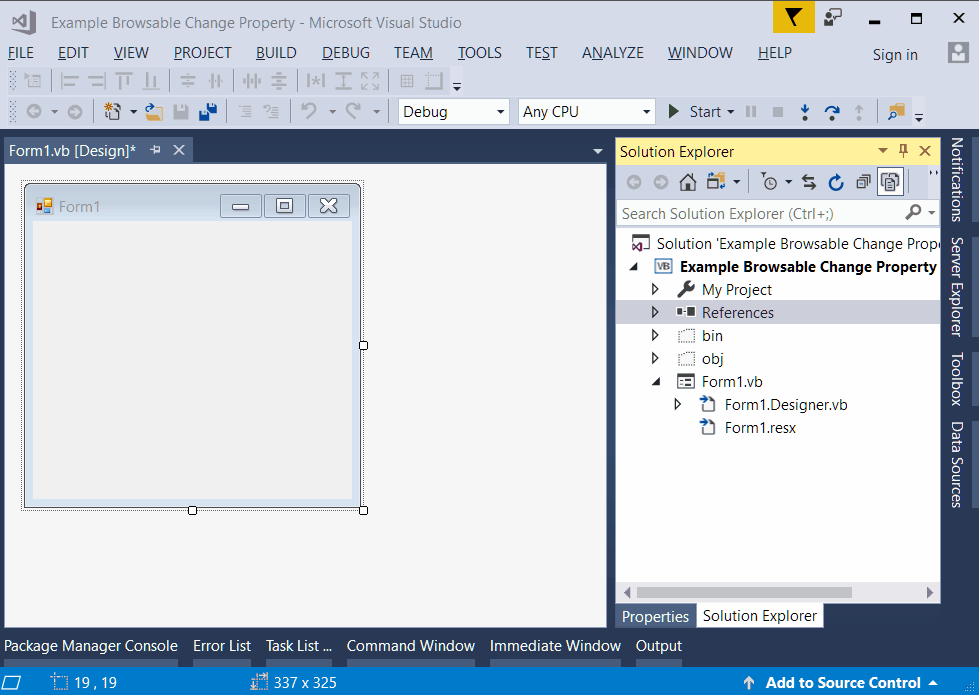Screen dimensions: 979x695
Task: Click the Refresh icon in Solution Explorer
Action: (835, 182)
